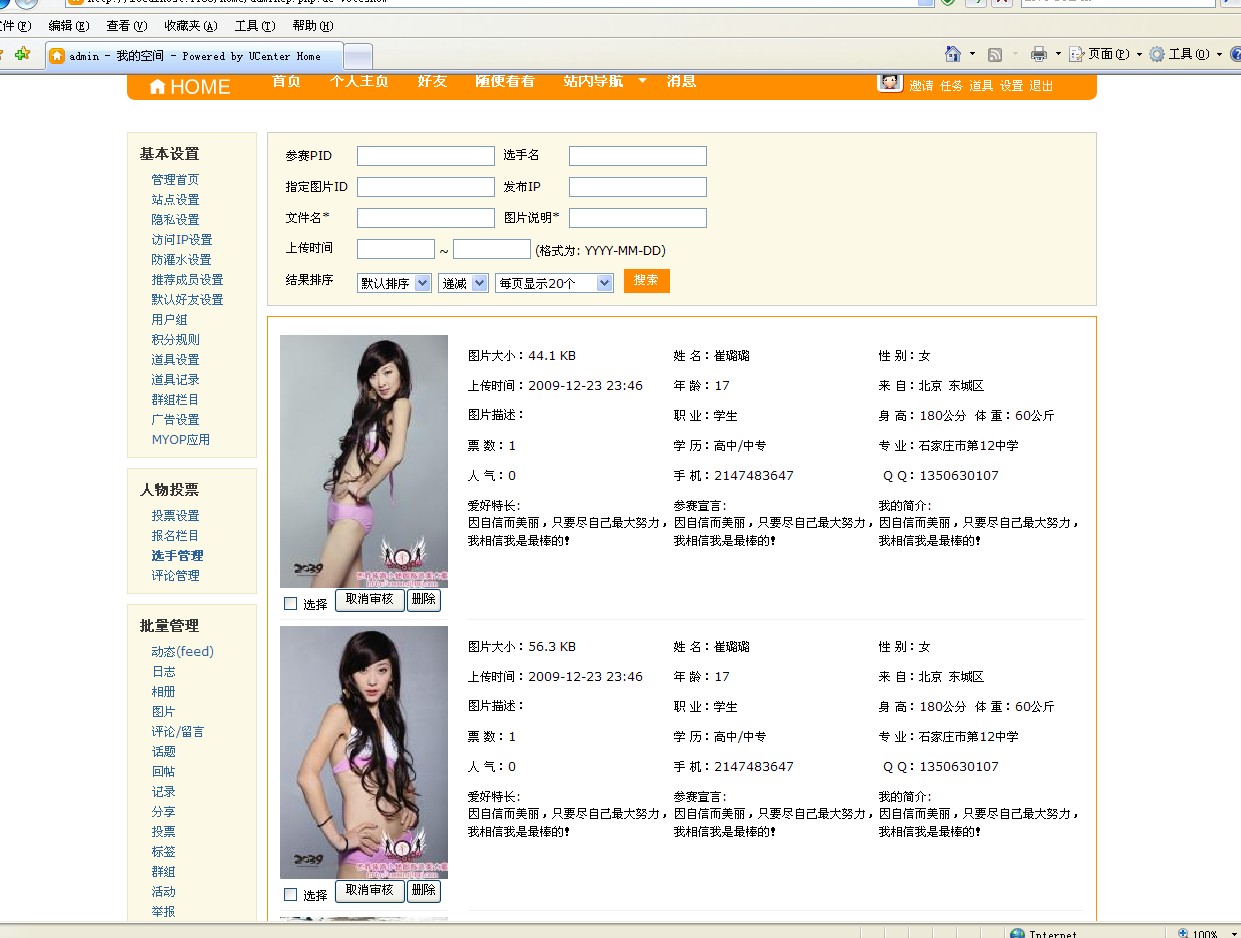
Task: Click the Internet zone globe in status bar
Action: (1017, 934)
